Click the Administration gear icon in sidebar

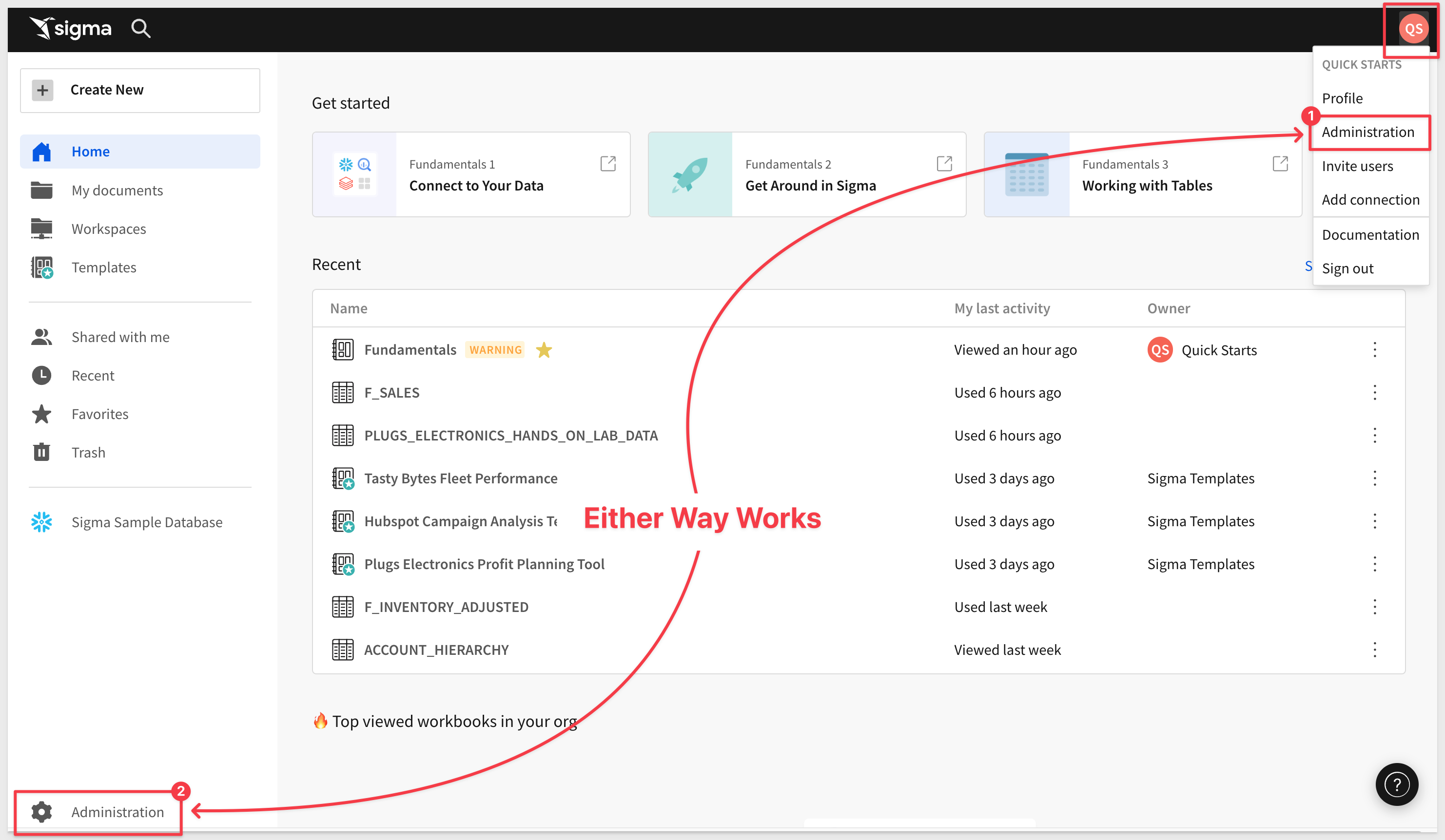point(41,812)
